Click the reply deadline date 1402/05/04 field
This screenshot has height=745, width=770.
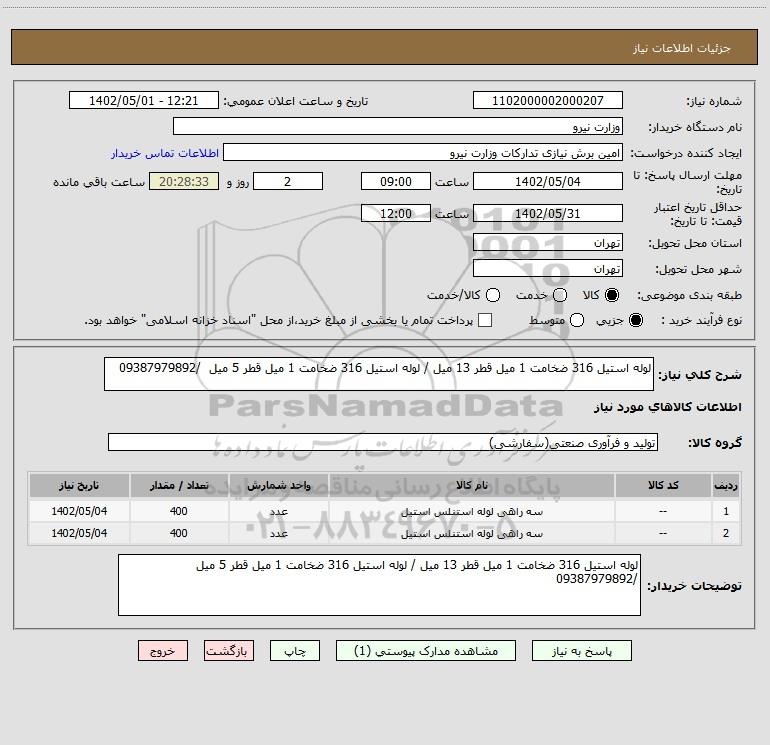click(548, 181)
